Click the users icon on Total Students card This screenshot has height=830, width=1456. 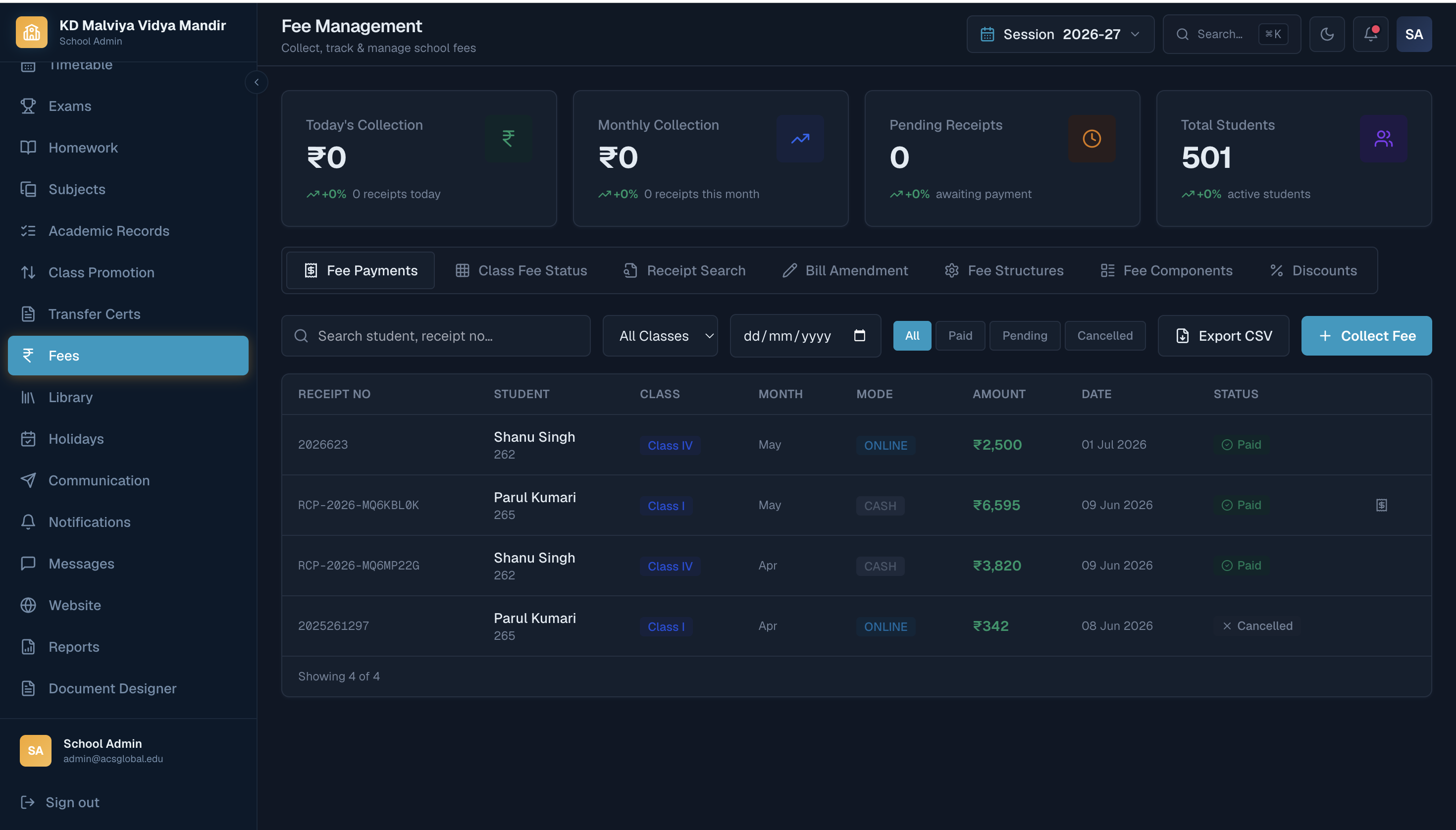[x=1383, y=139]
